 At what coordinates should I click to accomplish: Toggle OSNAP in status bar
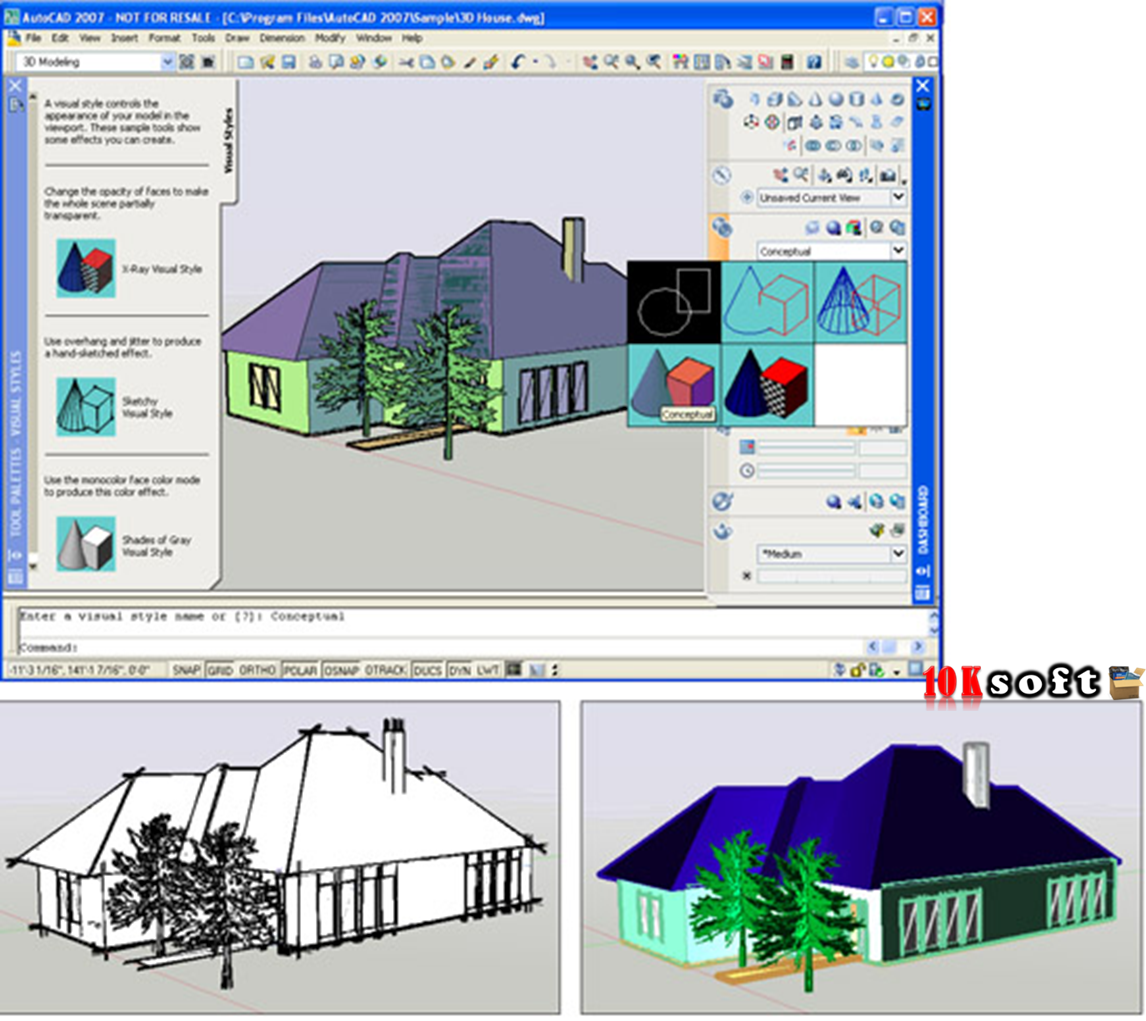pos(341,670)
